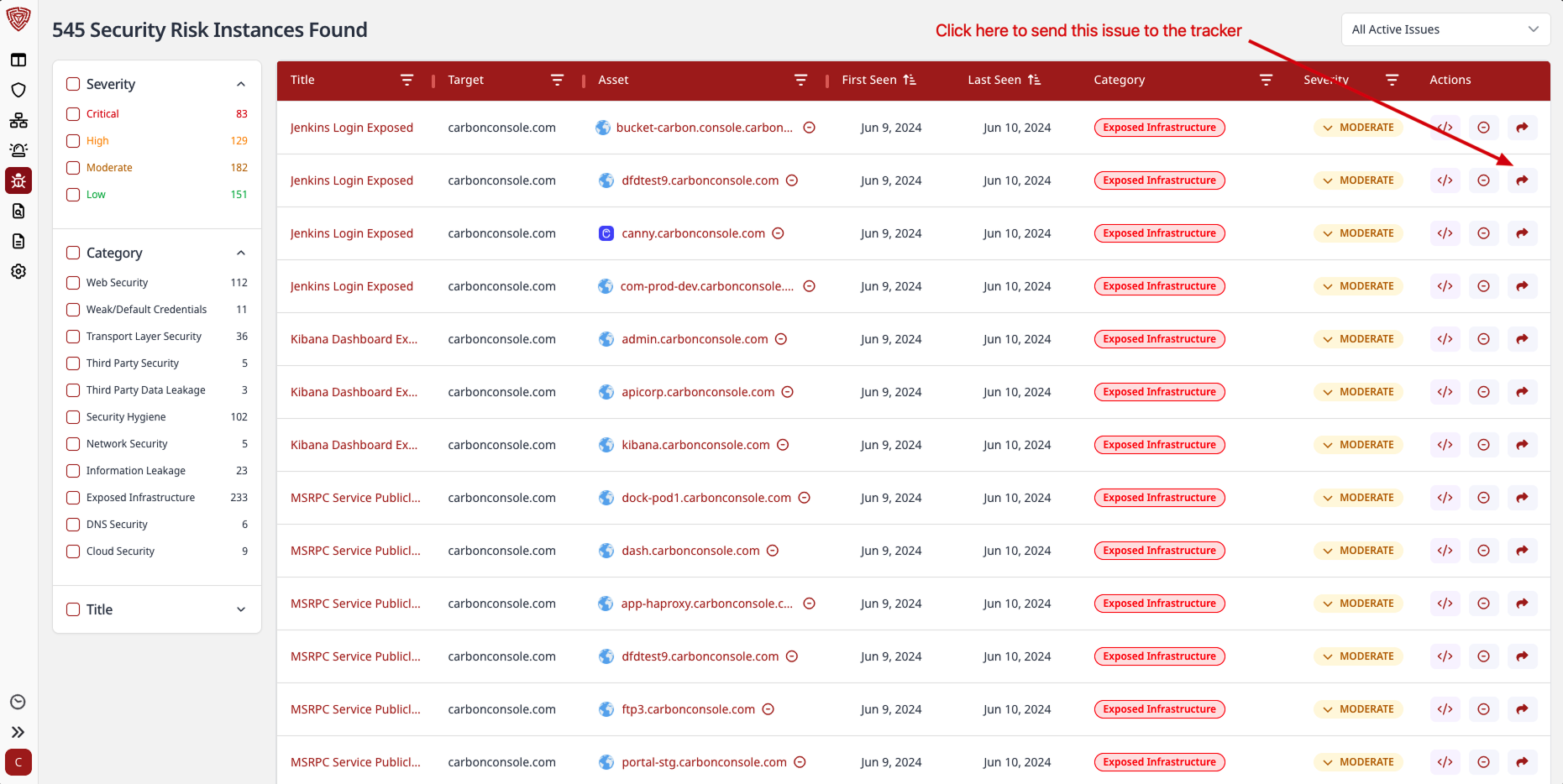
Task: Check the DNS Security filter
Action: [x=73, y=525]
